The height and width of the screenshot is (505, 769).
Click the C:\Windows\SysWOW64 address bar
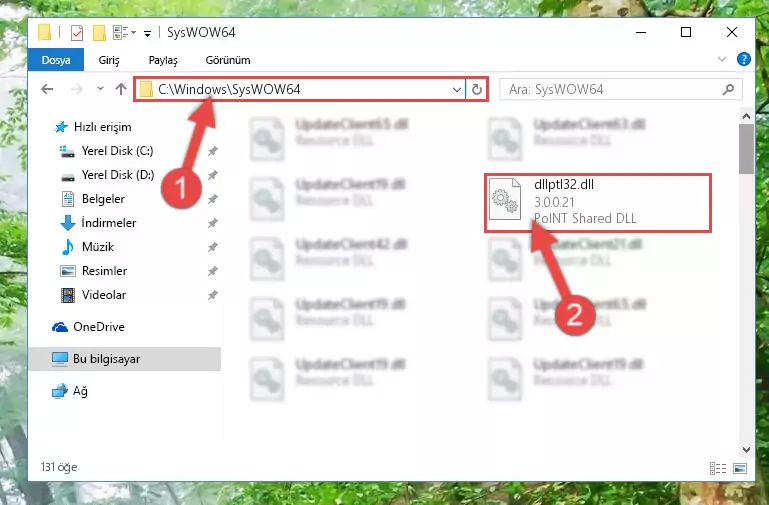pyautogui.click(x=300, y=89)
